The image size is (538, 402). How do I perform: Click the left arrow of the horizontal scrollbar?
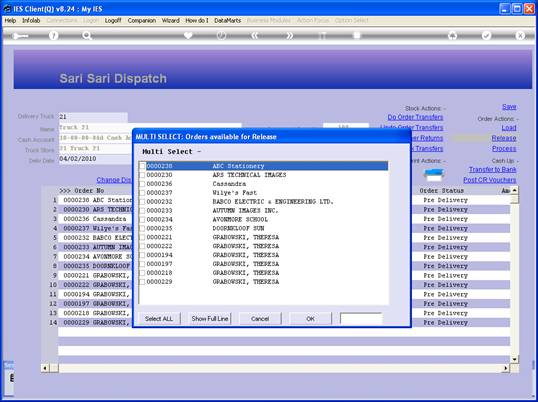45,368
